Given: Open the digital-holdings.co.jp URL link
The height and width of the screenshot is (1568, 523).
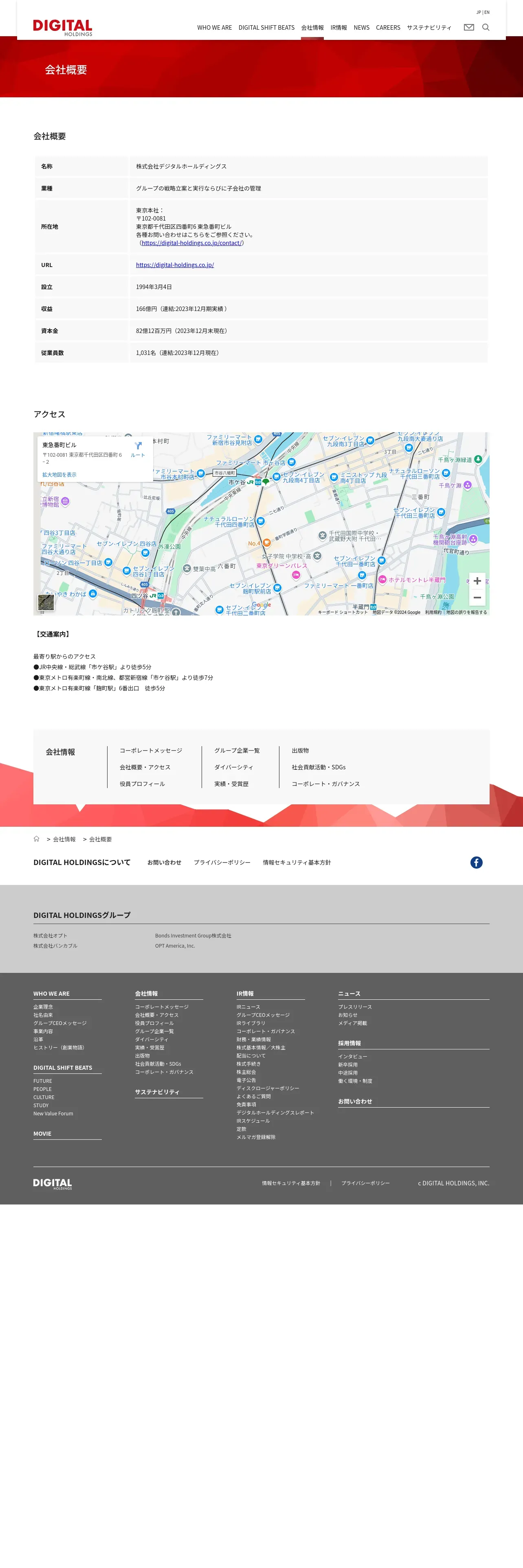Looking at the screenshot, I should (175, 265).
